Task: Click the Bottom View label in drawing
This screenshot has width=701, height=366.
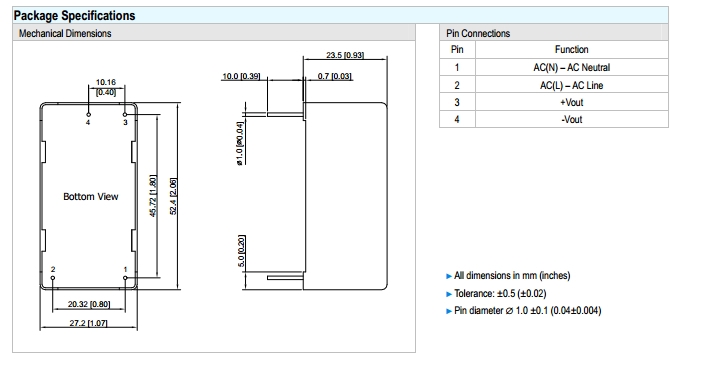Action: tap(91, 197)
